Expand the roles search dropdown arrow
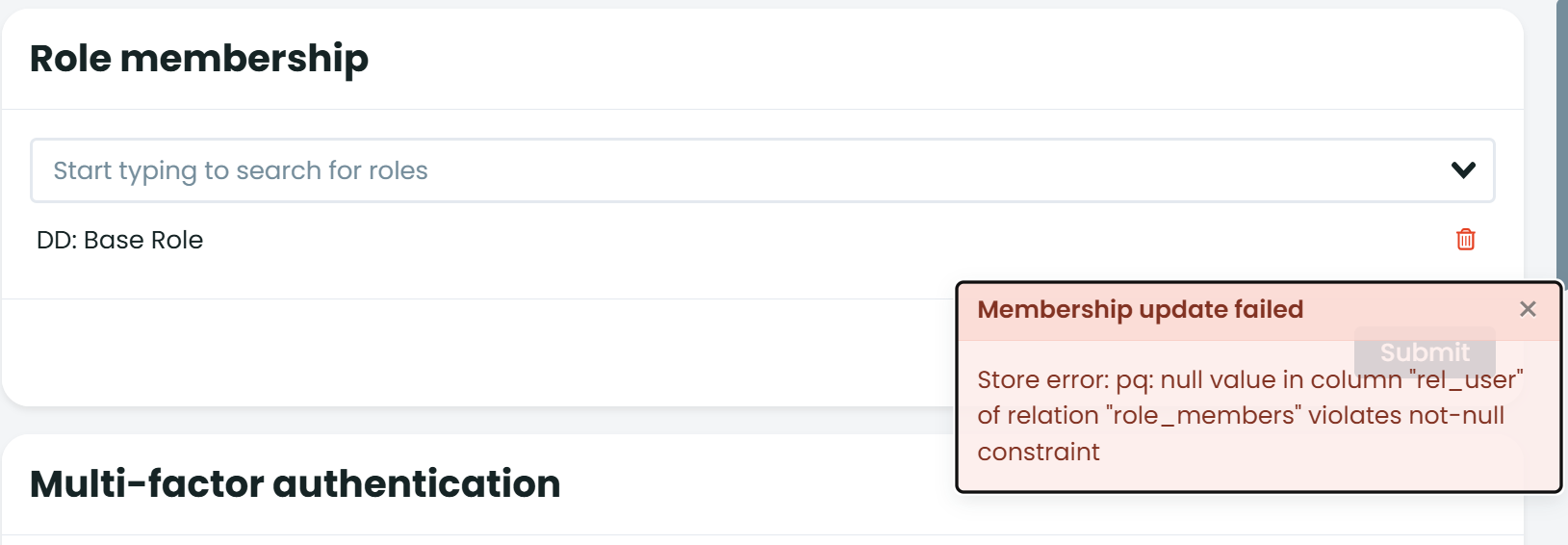This screenshot has width=1568, height=545. point(1463,170)
